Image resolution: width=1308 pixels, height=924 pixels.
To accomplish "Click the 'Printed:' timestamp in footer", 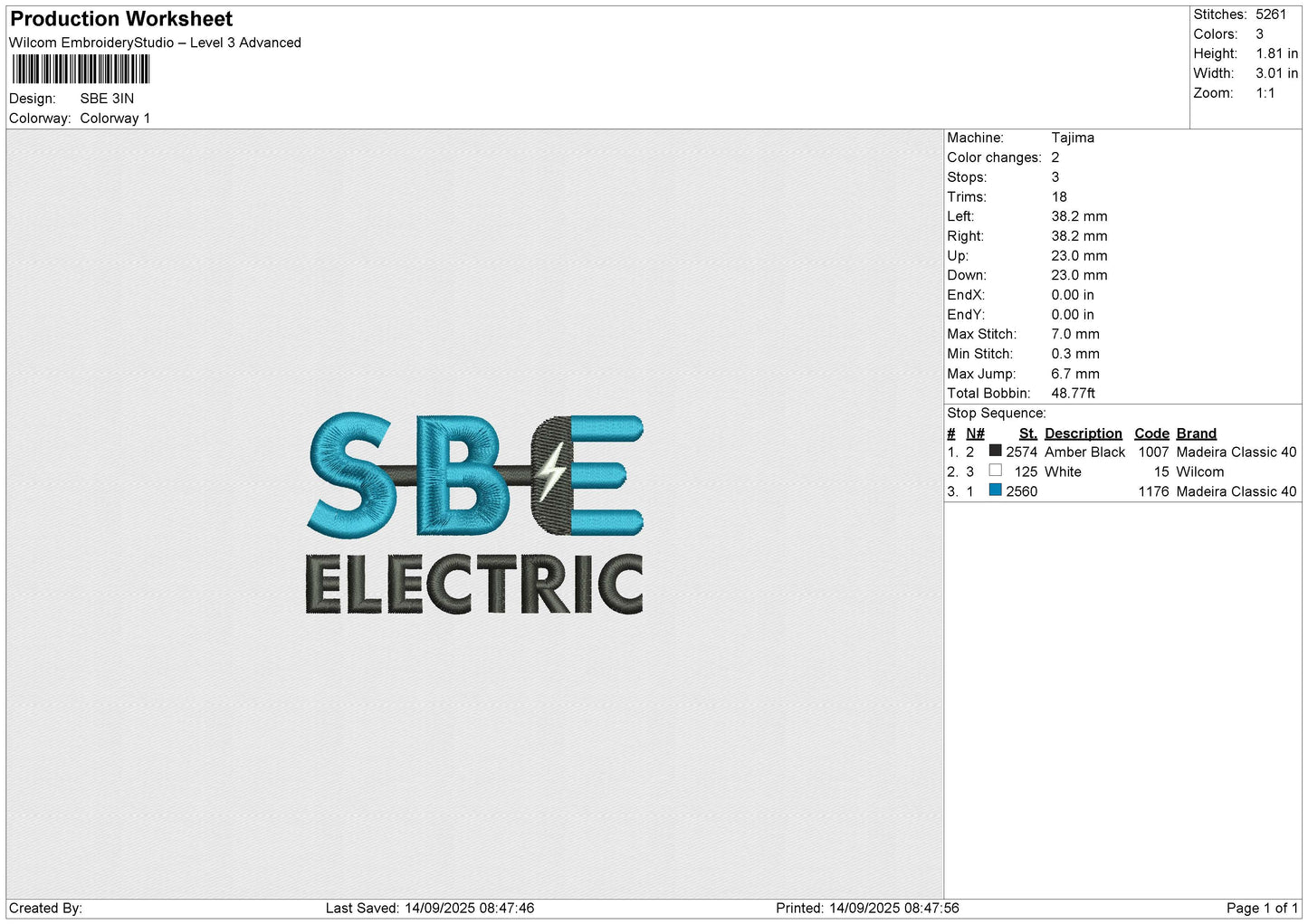I will click(867, 909).
